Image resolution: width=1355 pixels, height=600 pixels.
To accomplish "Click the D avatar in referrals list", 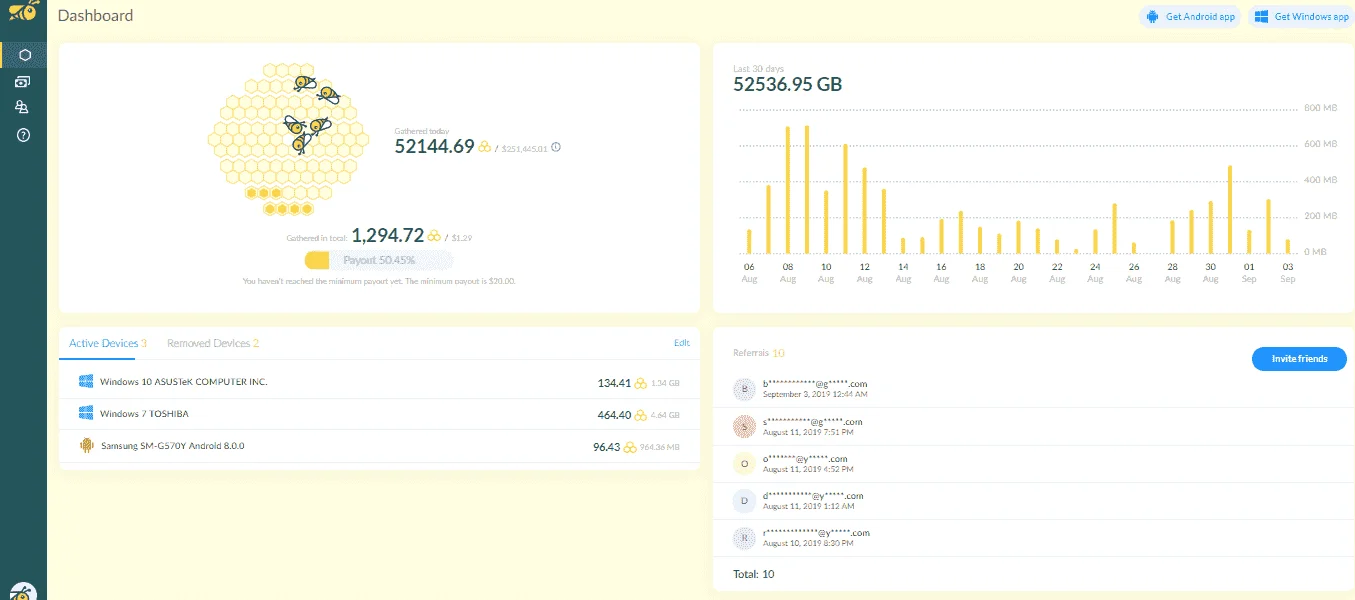I will coord(743,501).
